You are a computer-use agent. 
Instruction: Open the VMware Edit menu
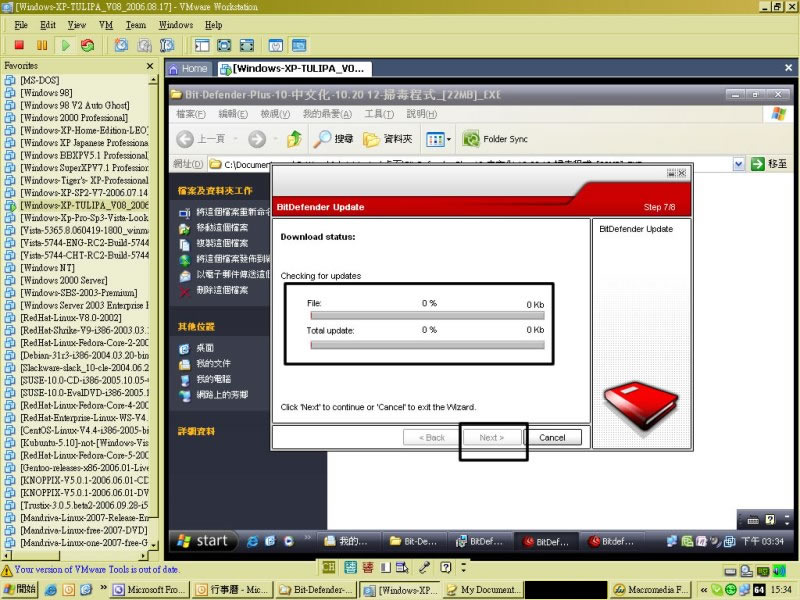[x=48, y=25]
